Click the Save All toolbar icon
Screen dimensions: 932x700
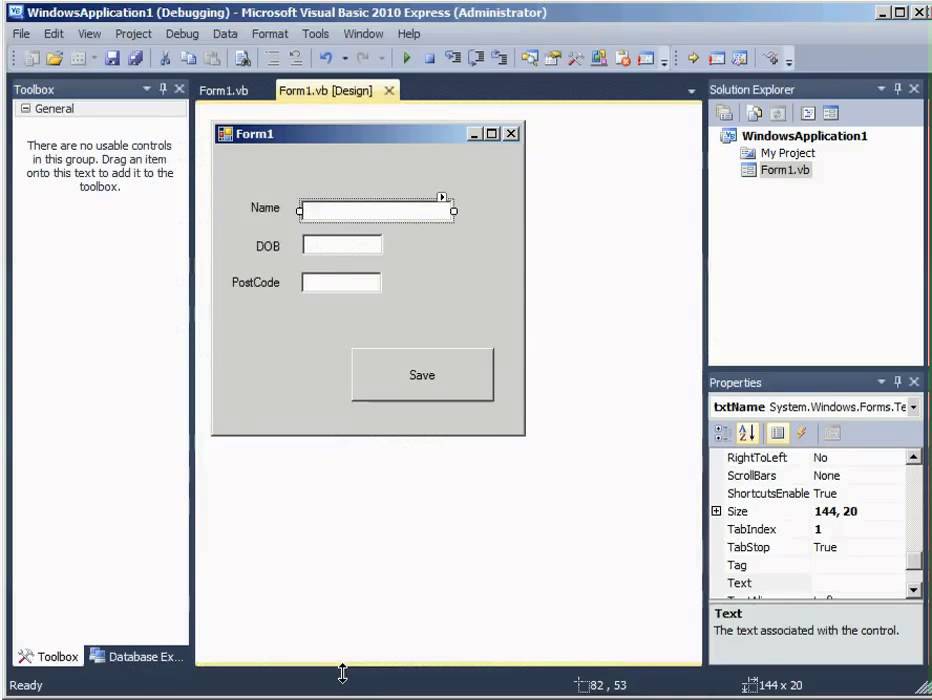[136, 58]
